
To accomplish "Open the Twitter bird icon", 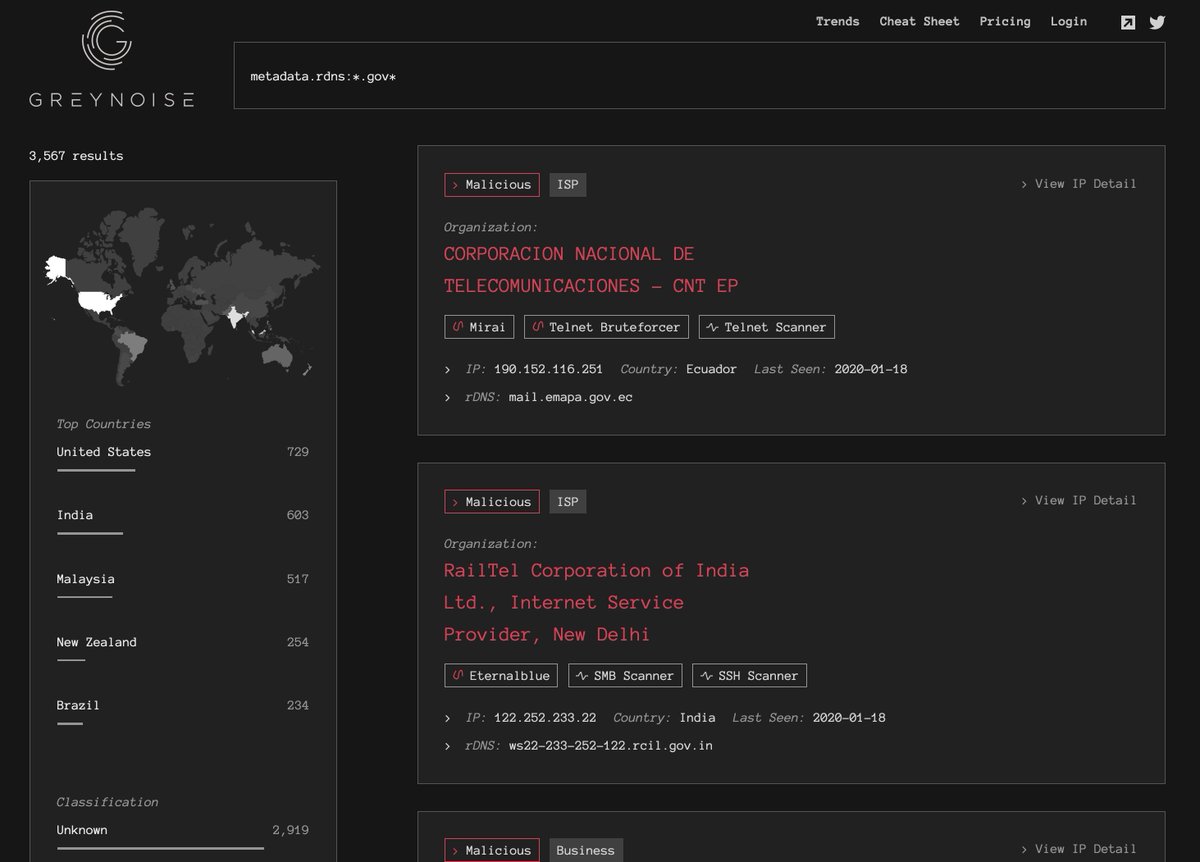I will (1157, 22).
